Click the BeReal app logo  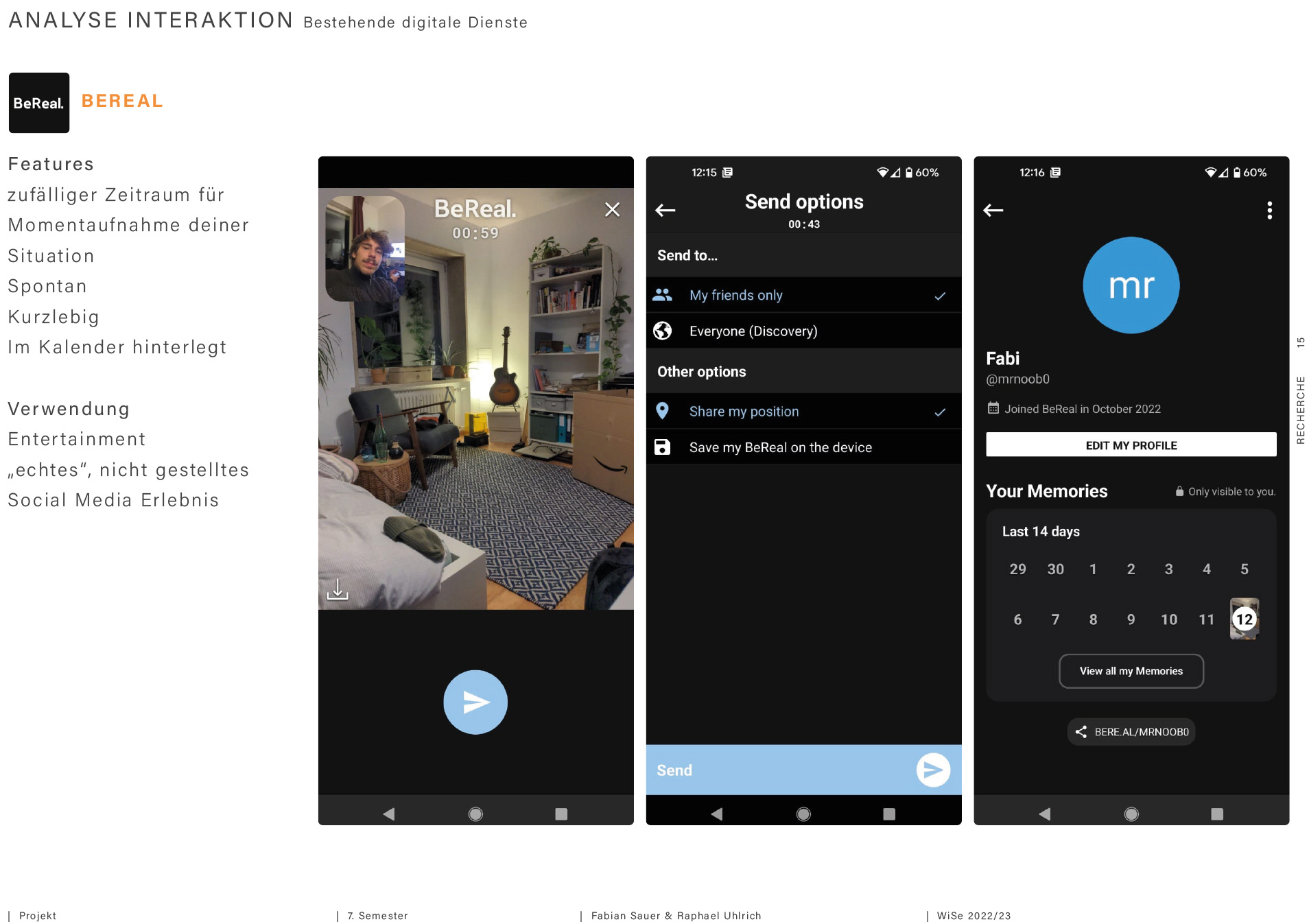click(x=39, y=103)
